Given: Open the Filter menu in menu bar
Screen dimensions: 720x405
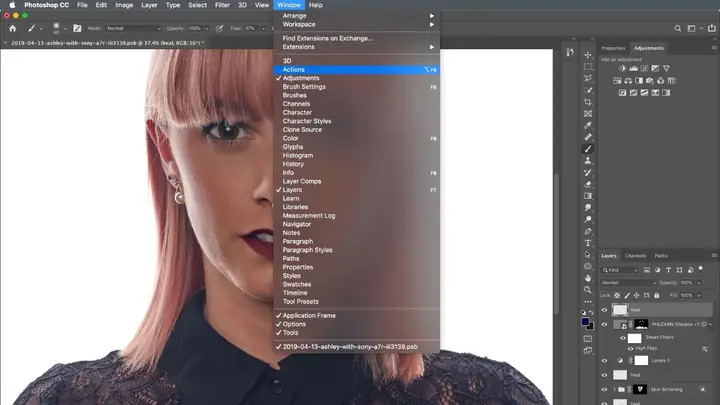Looking at the screenshot, I should (x=222, y=5).
